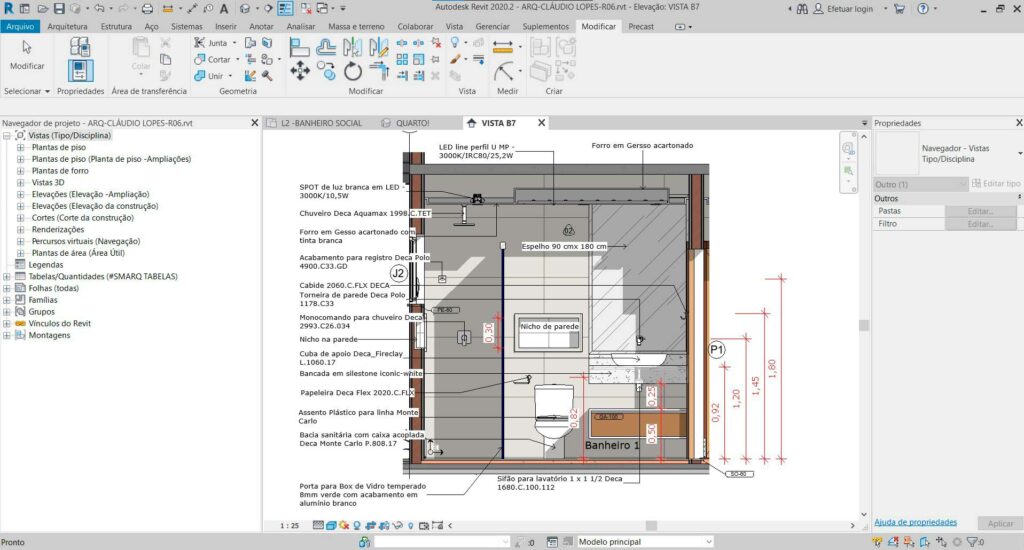Close the VISTA B7 view tab
This screenshot has width=1024, height=550.
pos(541,123)
